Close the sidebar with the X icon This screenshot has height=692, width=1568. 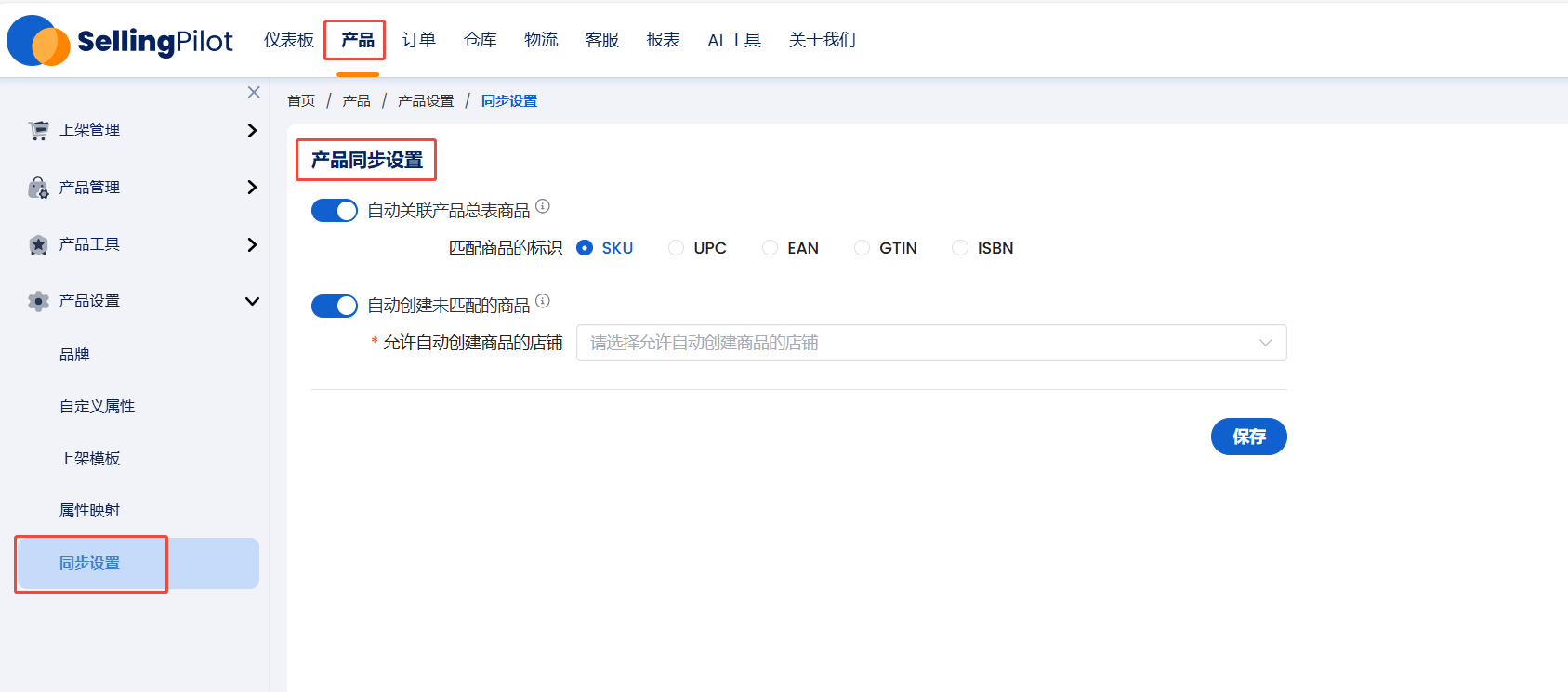[x=254, y=93]
